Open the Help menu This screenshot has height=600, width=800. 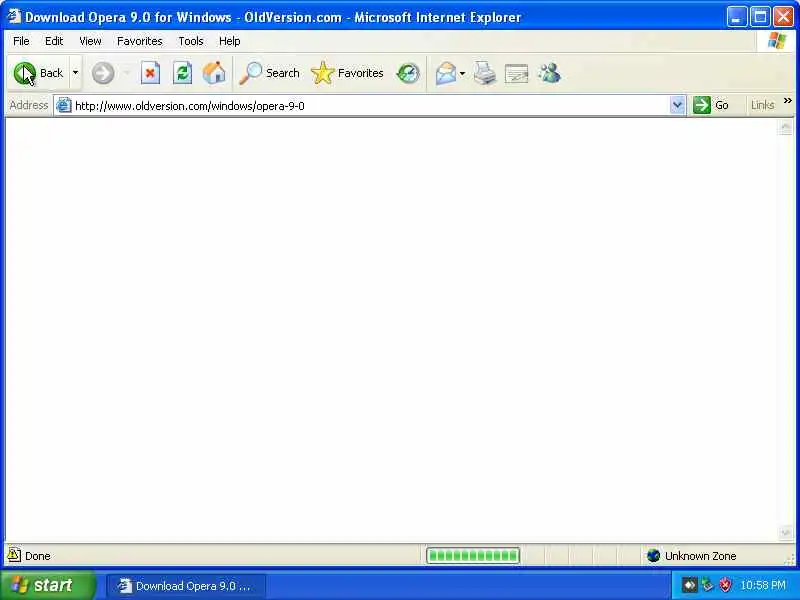(x=229, y=41)
